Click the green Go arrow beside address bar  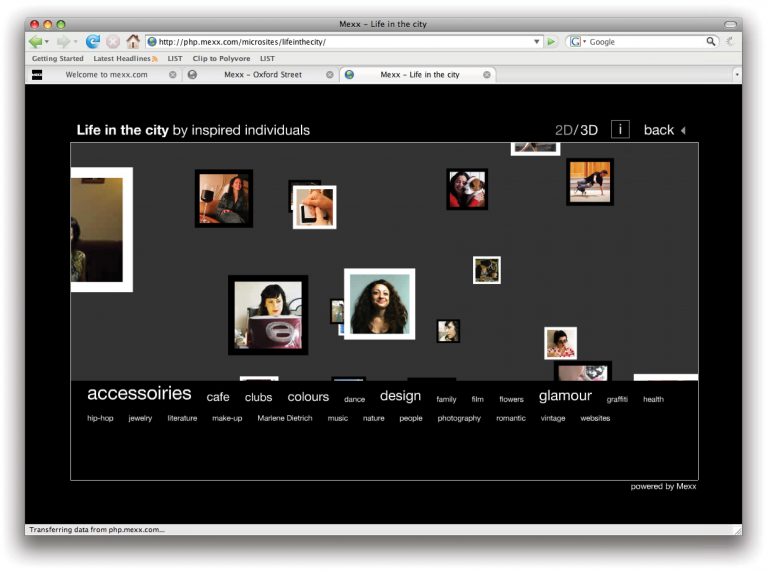pos(551,42)
